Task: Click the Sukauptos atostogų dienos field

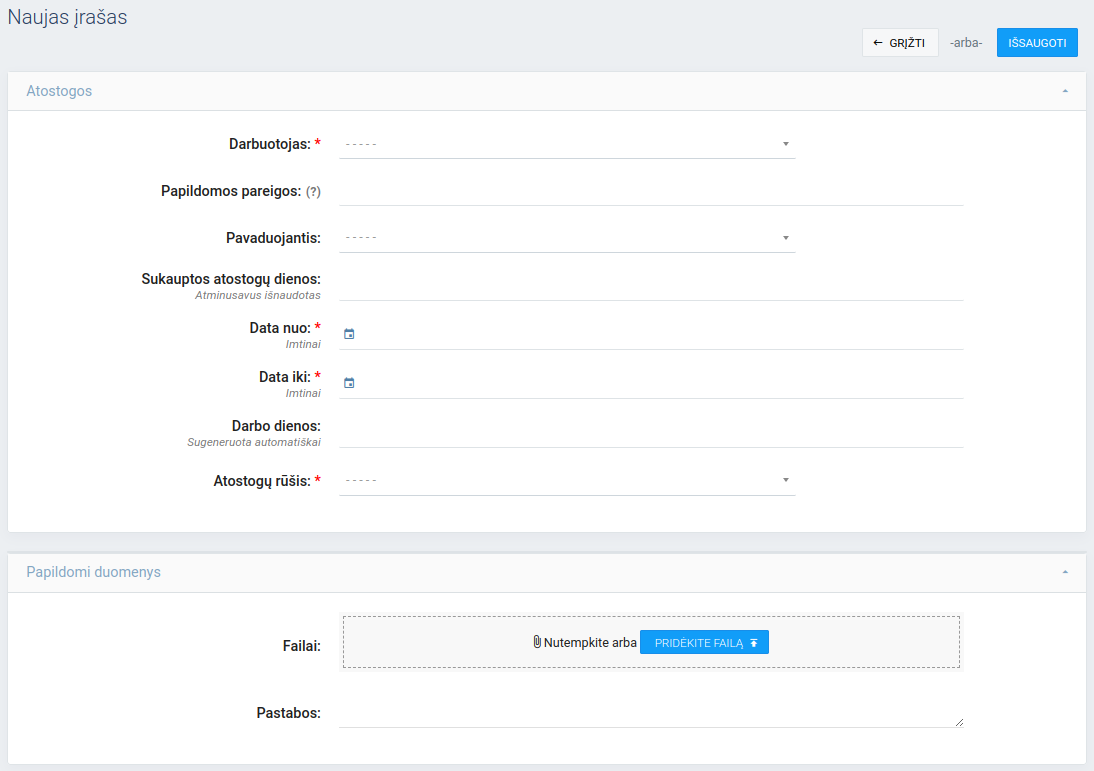Action: (x=650, y=286)
